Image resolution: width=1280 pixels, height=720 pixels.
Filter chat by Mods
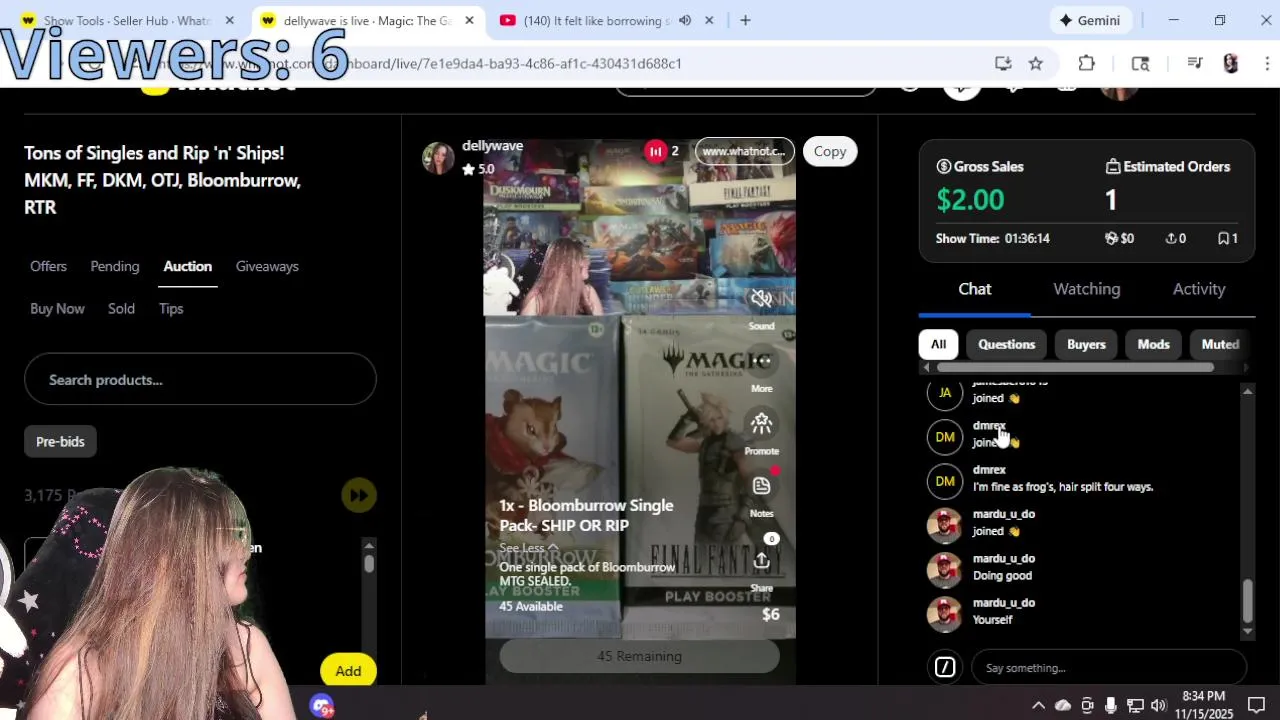pyautogui.click(x=1153, y=344)
